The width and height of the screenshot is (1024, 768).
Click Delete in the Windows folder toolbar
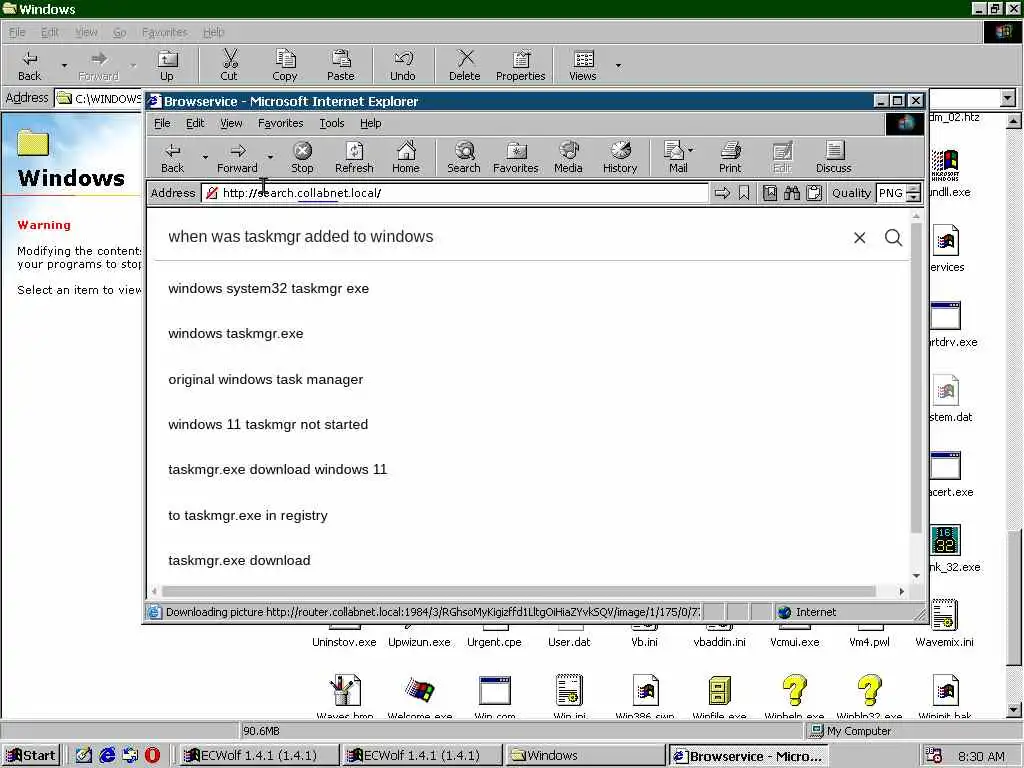click(464, 65)
